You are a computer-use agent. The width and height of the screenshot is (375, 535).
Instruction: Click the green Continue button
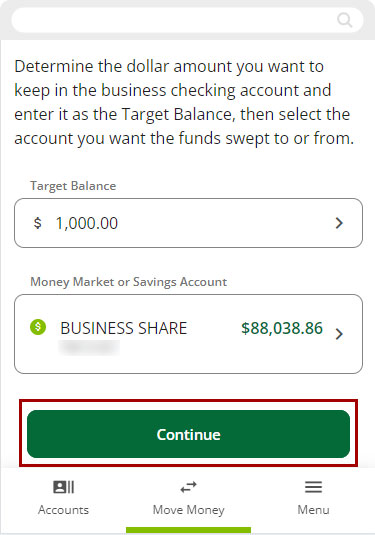click(x=188, y=434)
